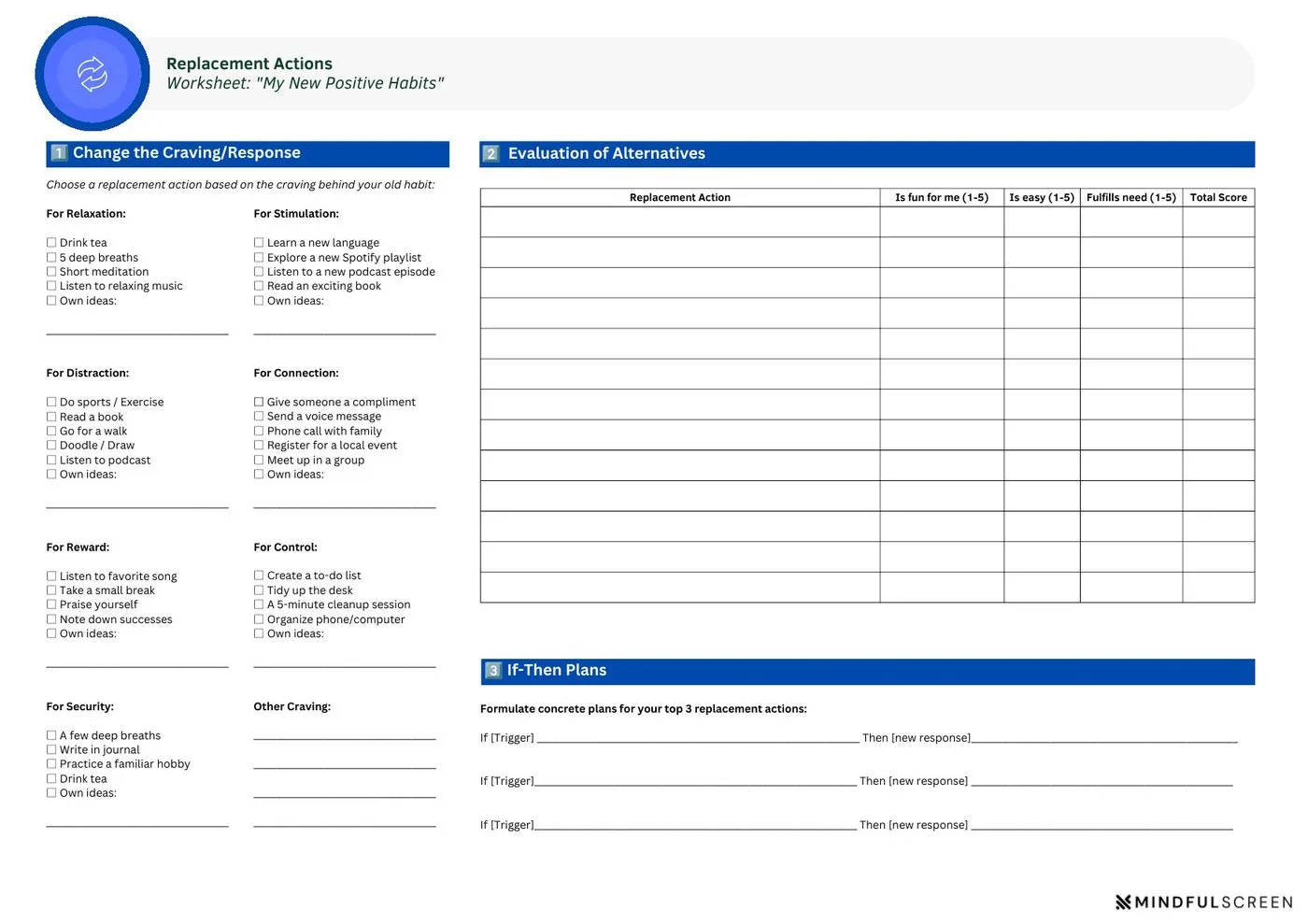
Task: Tick "Send a voice message" checkbox
Action: (x=259, y=416)
